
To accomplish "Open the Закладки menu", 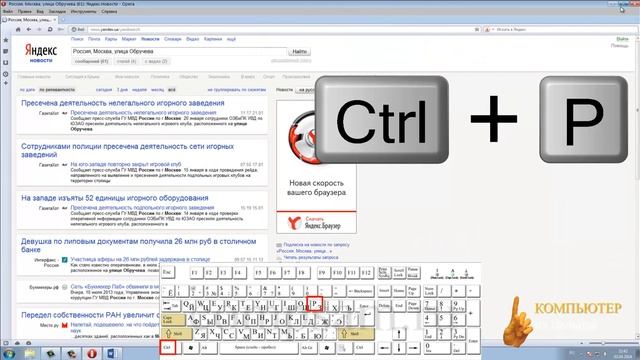I will (57, 11).
